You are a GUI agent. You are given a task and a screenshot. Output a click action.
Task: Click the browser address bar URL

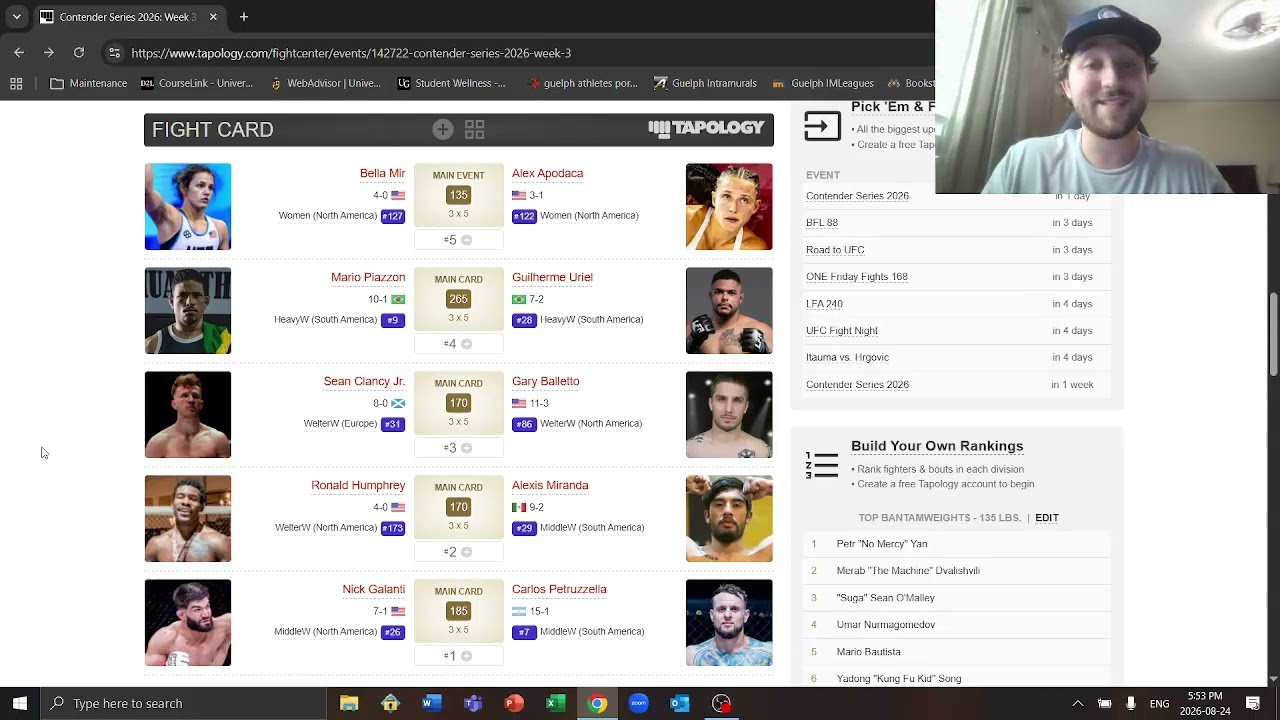tap(351, 53)
